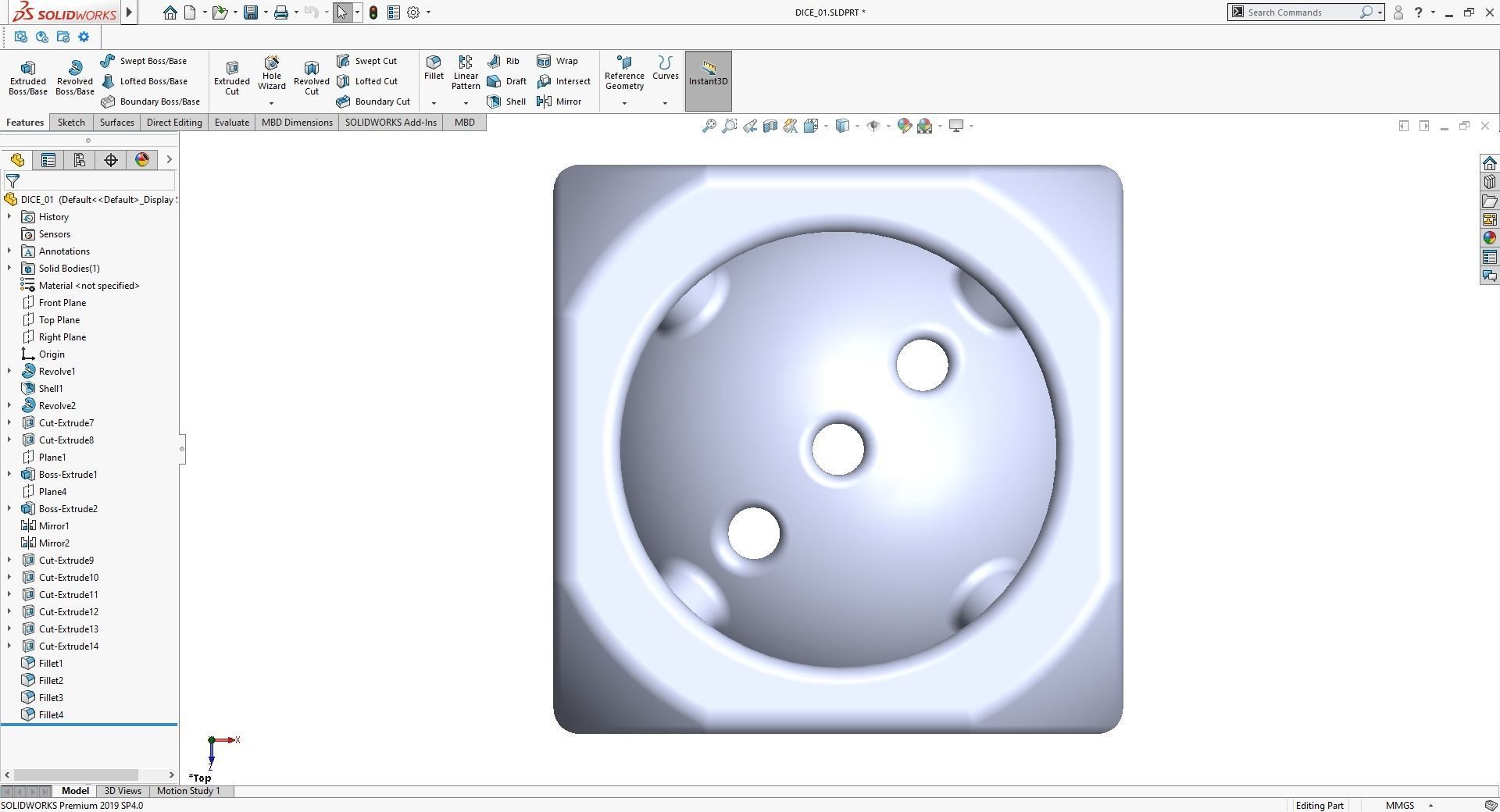Image resolution: width=1500 pixels, height=812 pixels.
Task: Open the Linear Pattern dropdown arrow
Action: point(466,103)
